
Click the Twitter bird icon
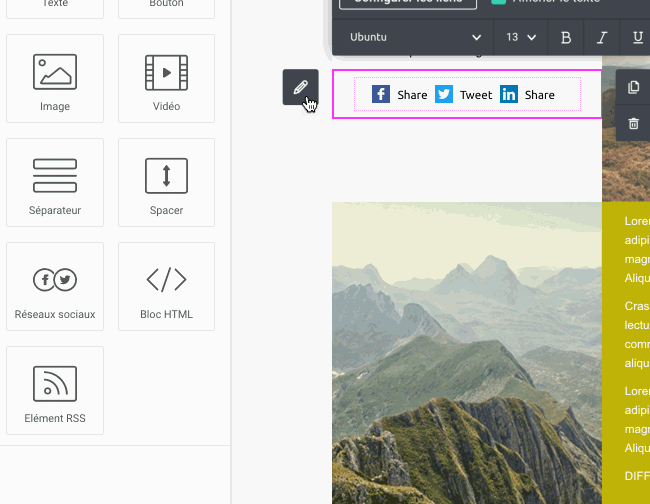pyautogui.click(x=444, y=94)
